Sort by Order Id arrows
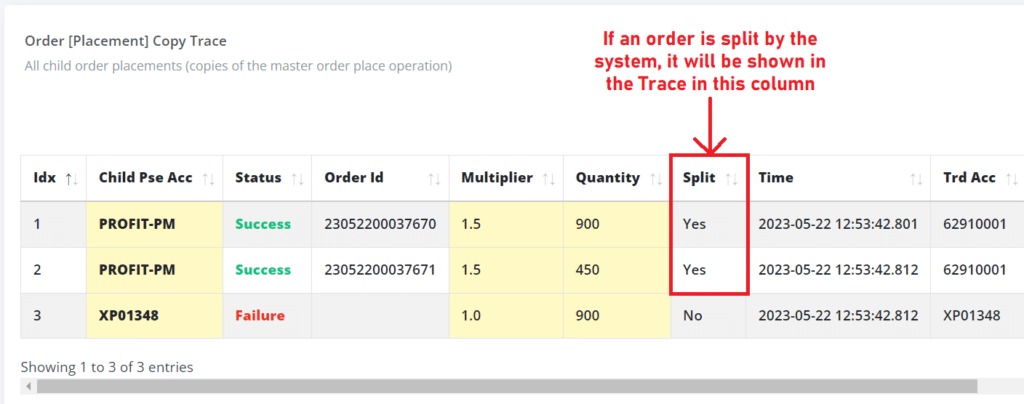 (435, 178)
